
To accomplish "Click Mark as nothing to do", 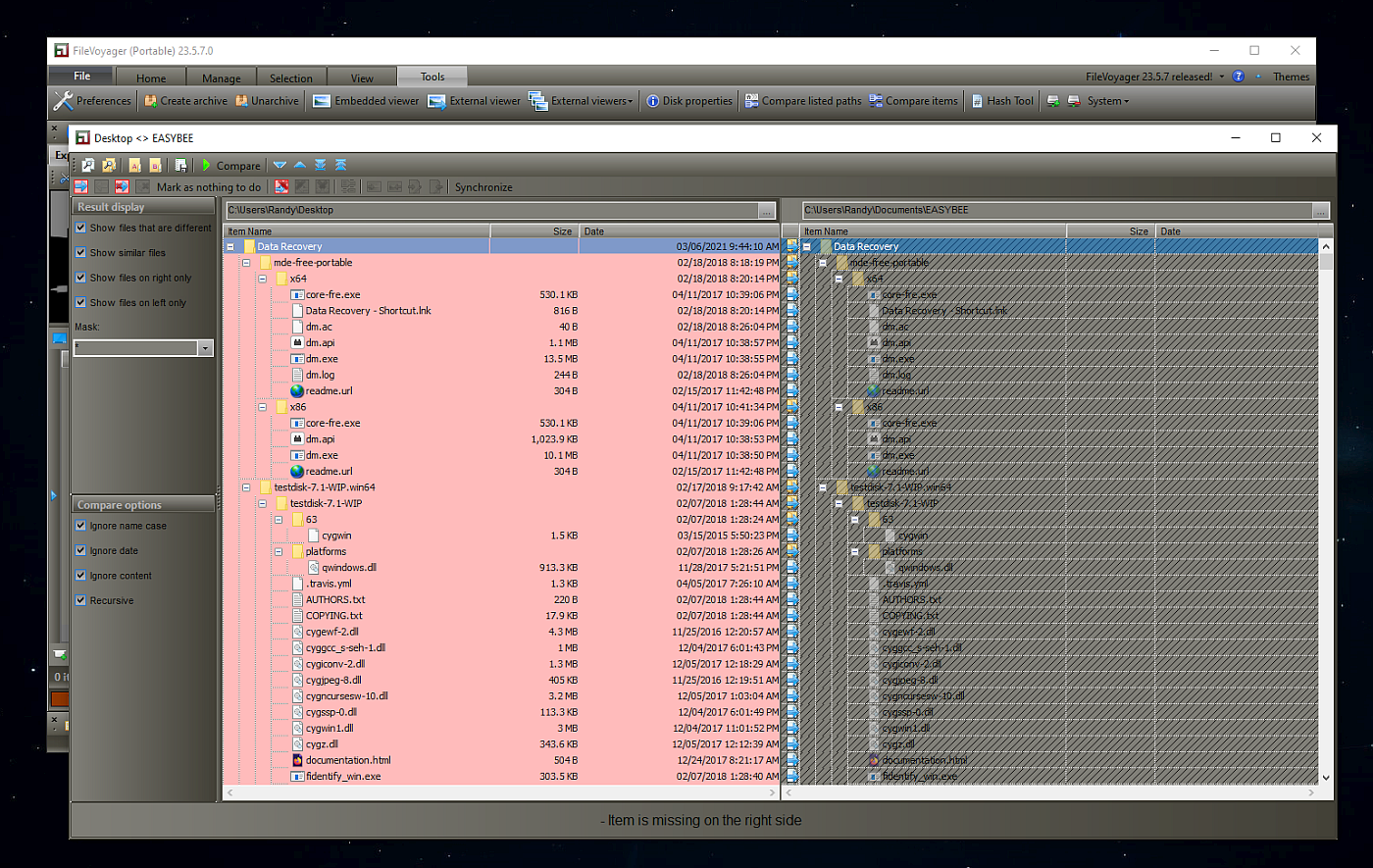I will [x=209, y=186].
